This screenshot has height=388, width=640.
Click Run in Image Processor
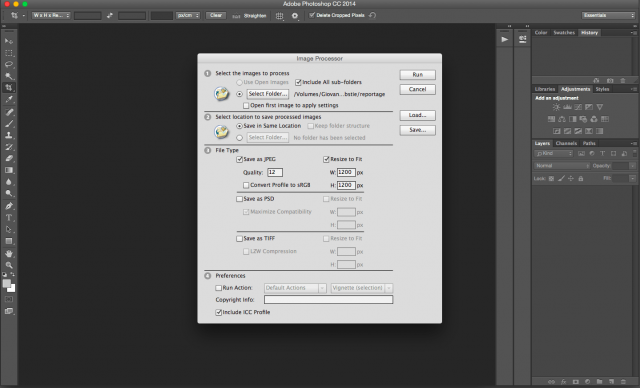coord(418,75)
